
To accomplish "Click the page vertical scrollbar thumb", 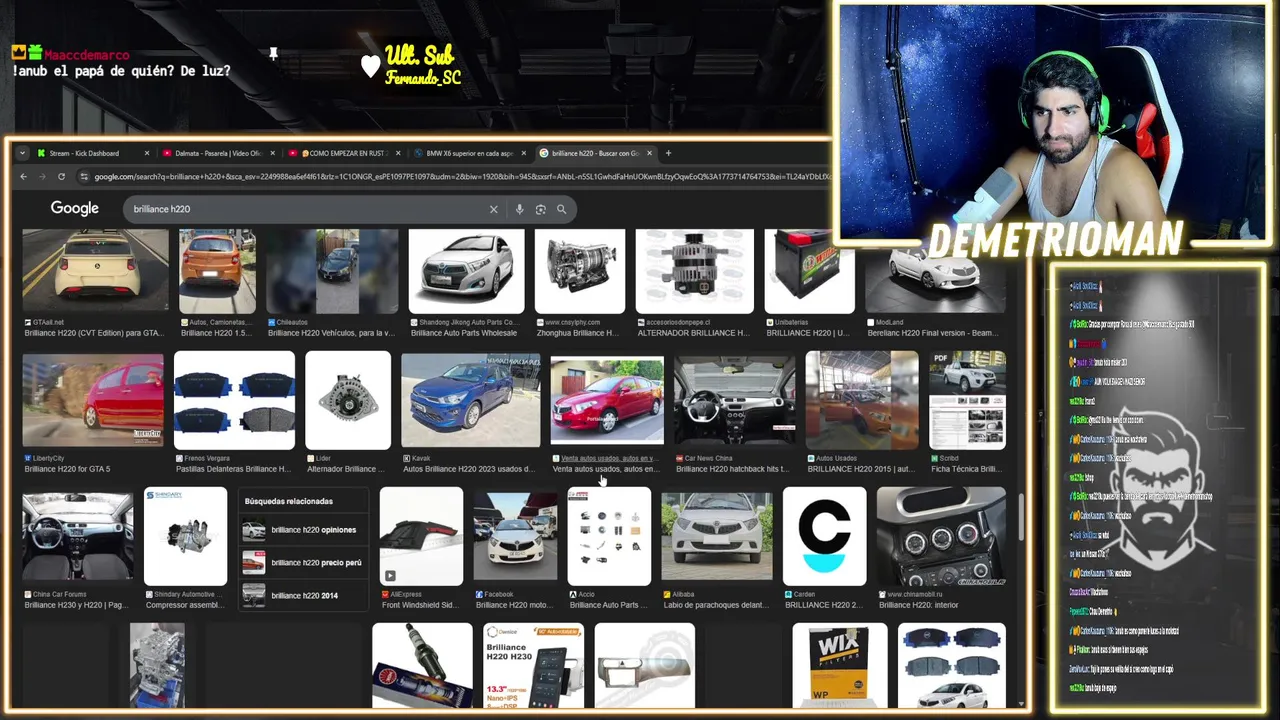I will (x=1020, y=516).
